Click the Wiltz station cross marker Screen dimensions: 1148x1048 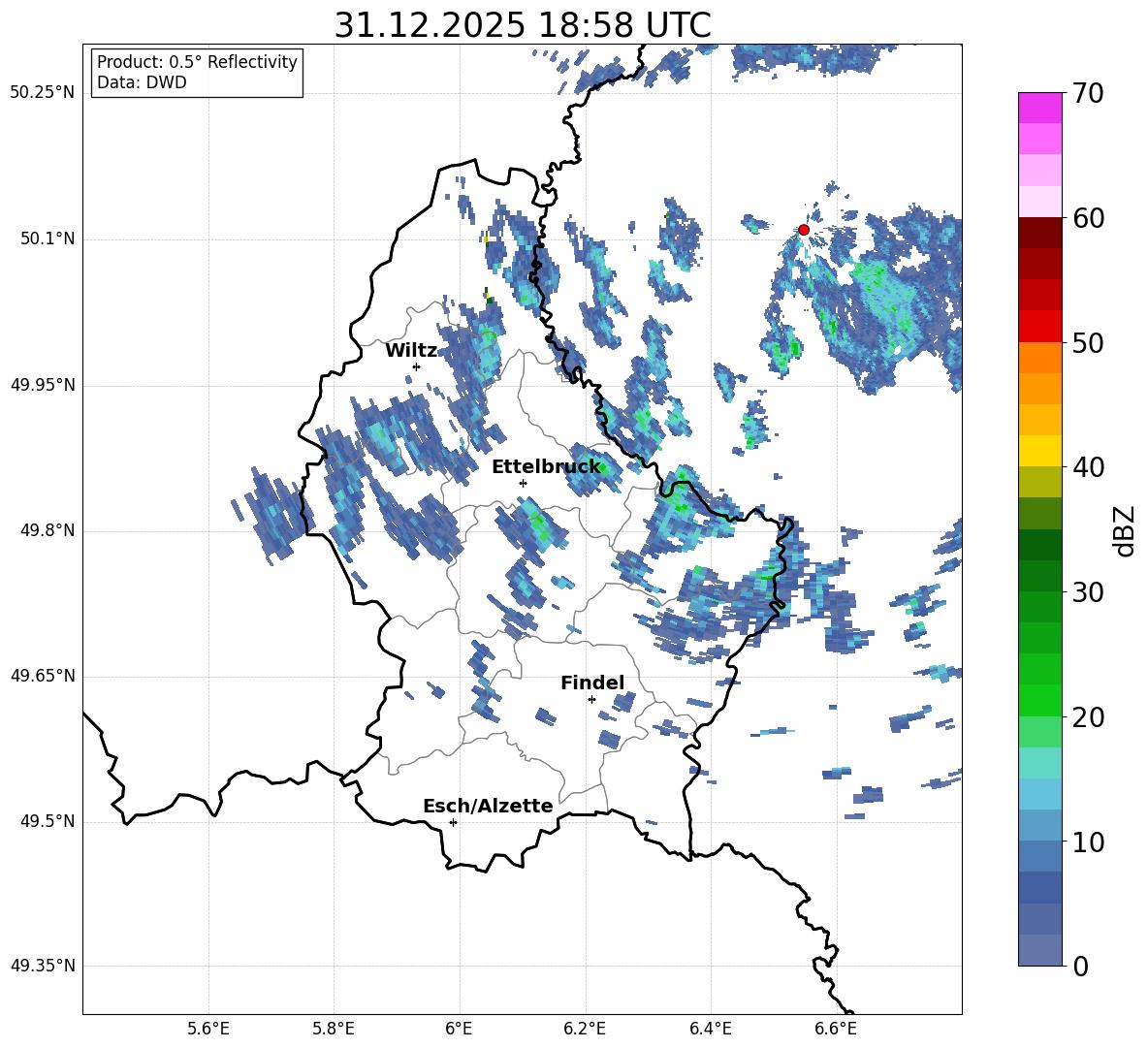click(x=417, y=366)
